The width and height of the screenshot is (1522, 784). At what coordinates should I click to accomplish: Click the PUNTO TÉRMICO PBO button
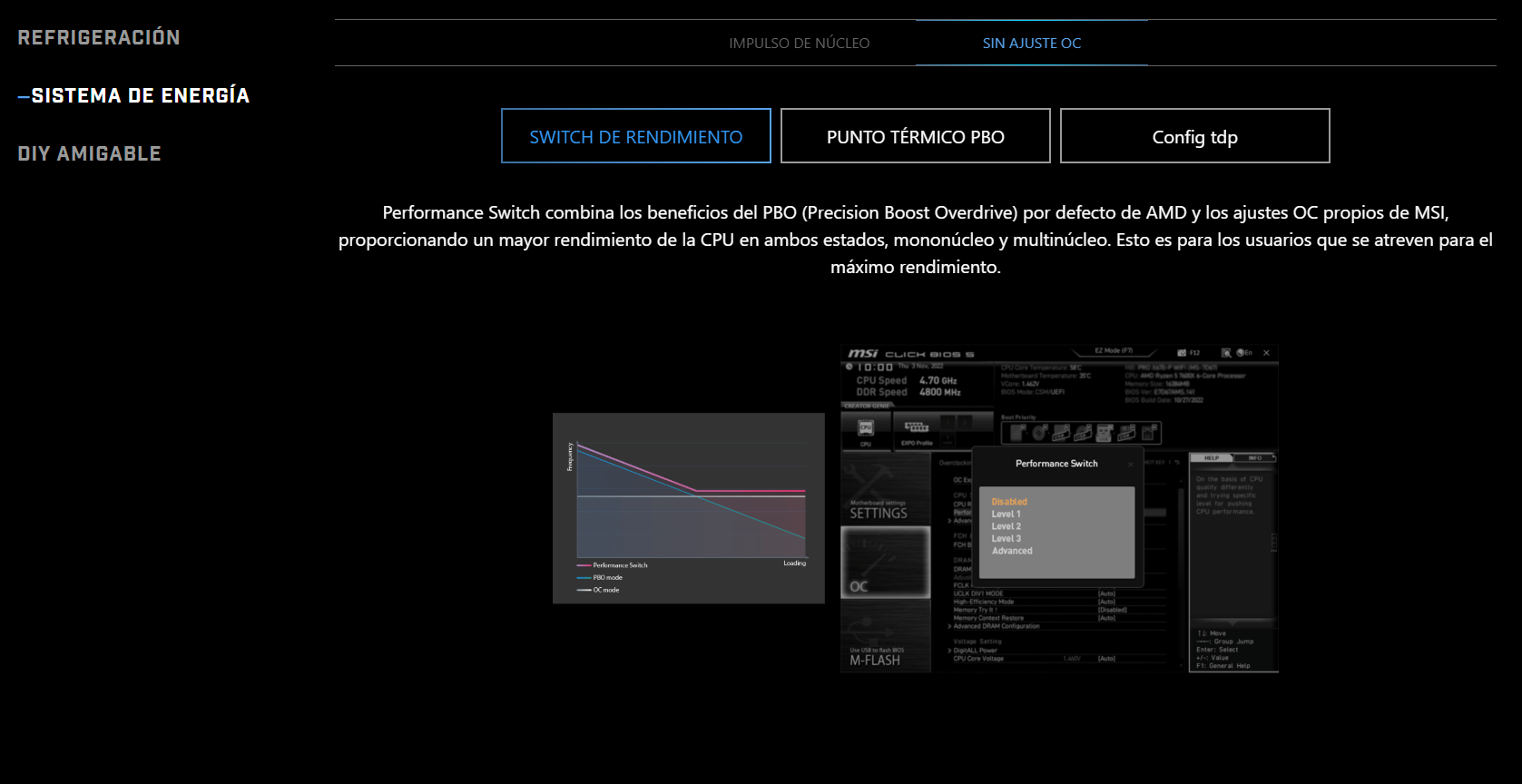click(x=915, y=136)
